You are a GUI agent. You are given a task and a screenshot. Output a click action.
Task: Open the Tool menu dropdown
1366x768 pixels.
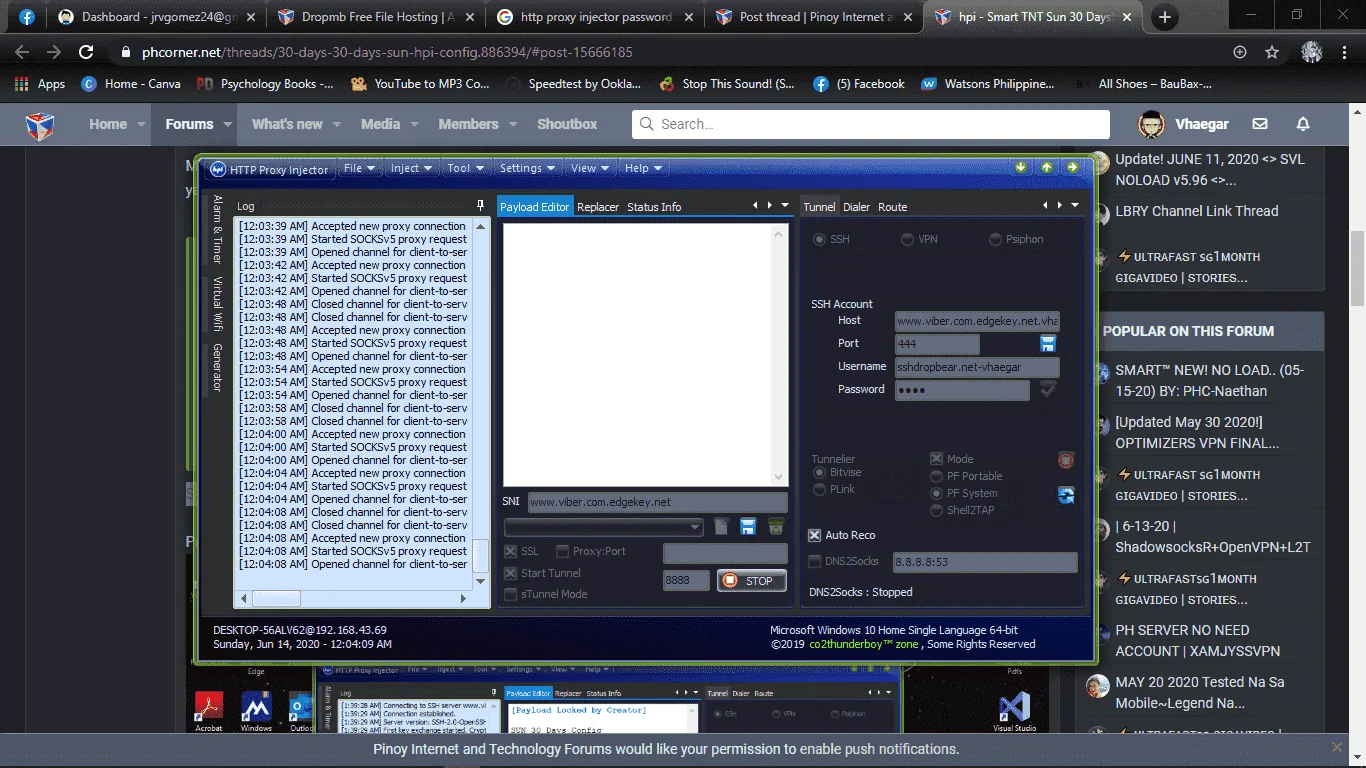(466, 168)
